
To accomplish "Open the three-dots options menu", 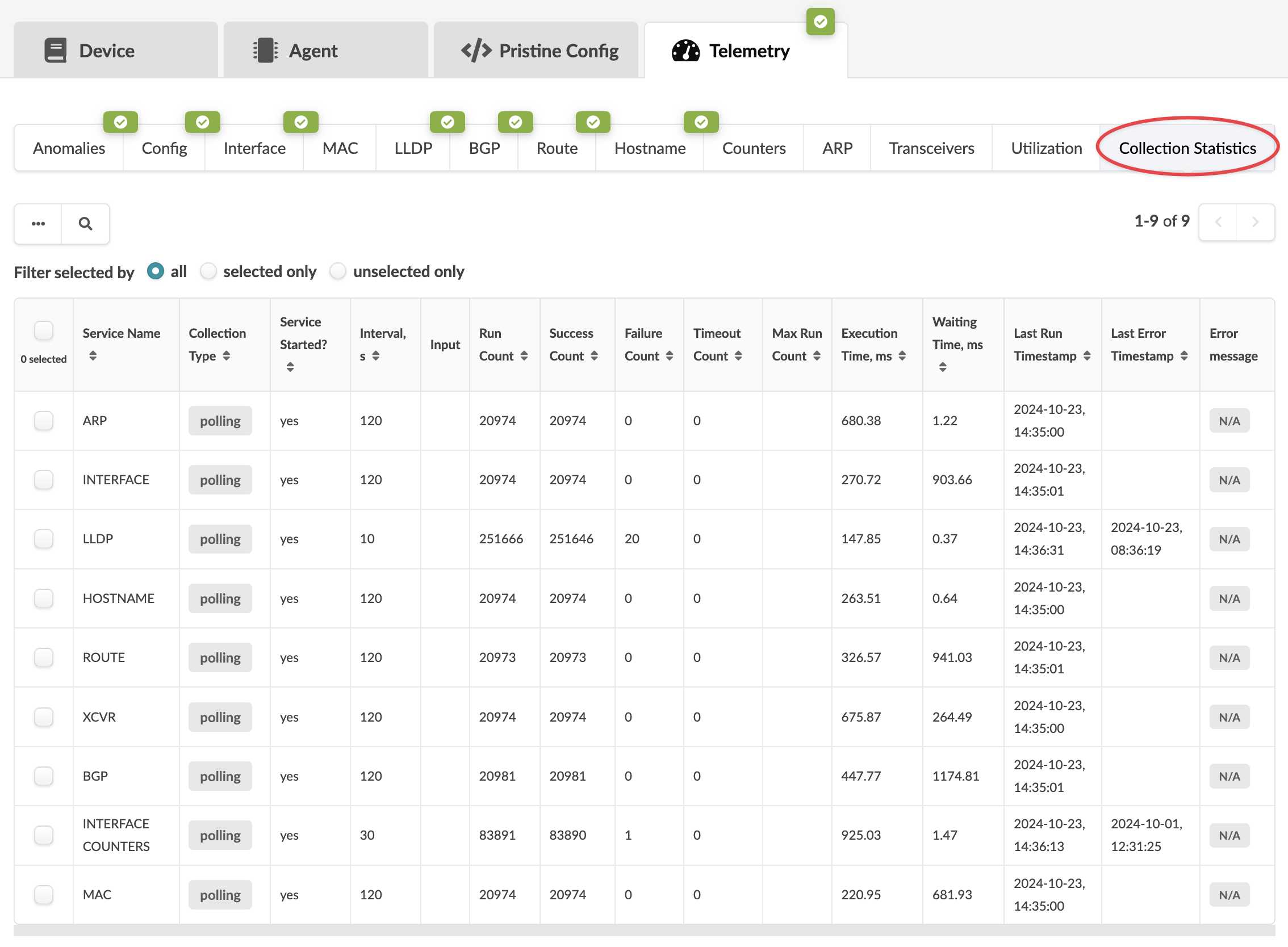I will coord(38,224).
